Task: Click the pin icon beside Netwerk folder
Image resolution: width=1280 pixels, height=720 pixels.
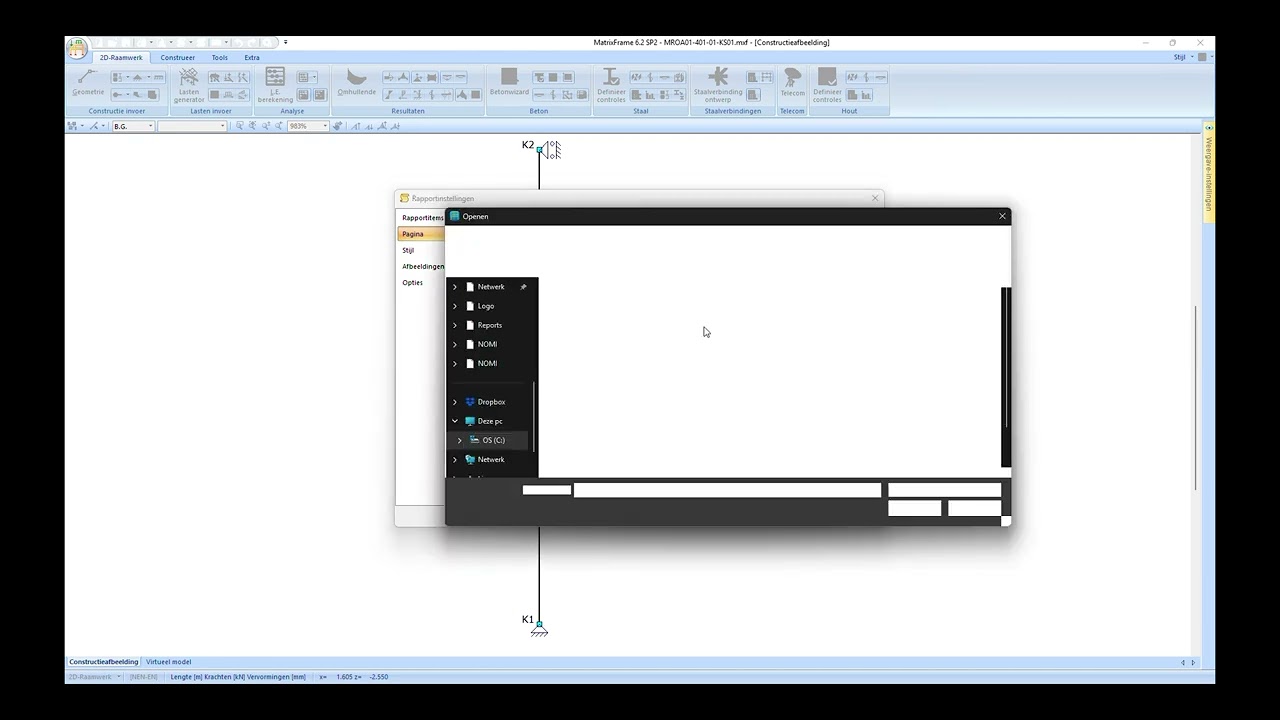Action: tap(523, 287)
